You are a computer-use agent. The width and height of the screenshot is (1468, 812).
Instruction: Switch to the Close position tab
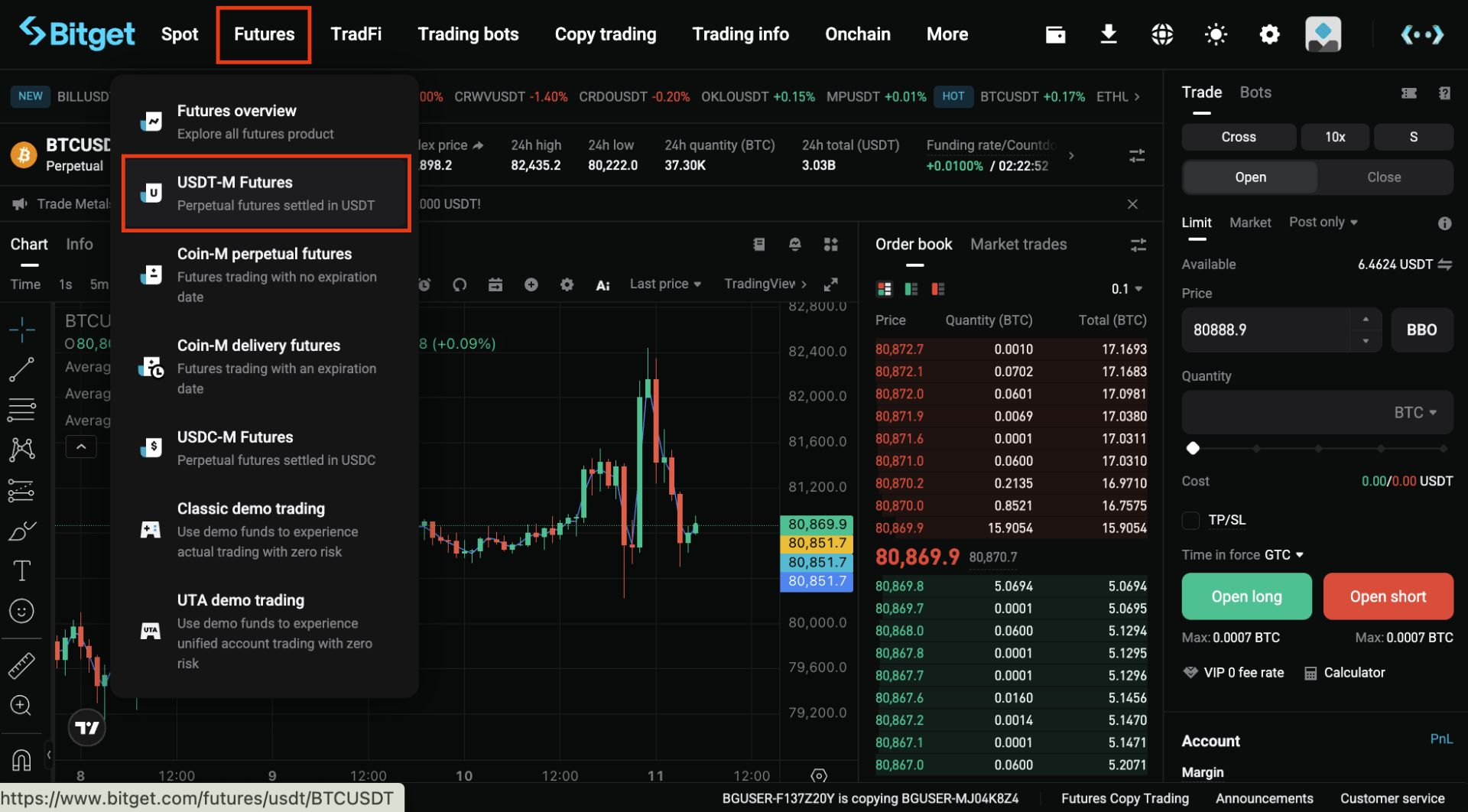[x=1384, y=177]
